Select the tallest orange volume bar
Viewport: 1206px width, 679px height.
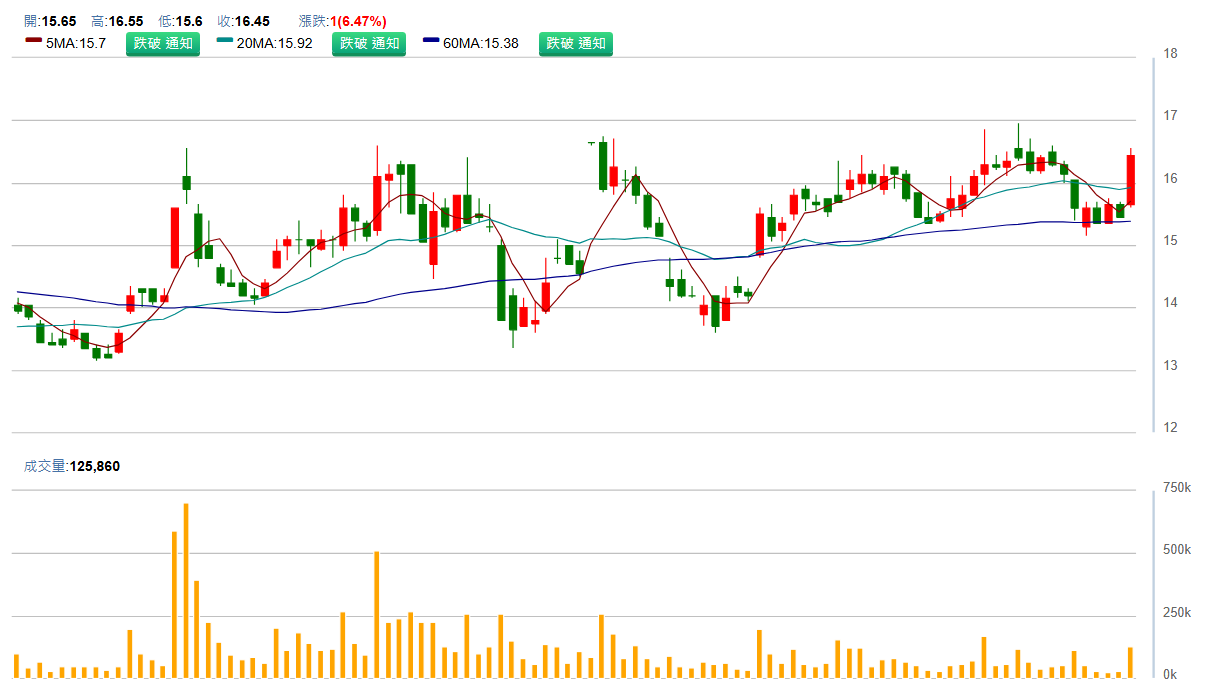[x=186, y=590]
